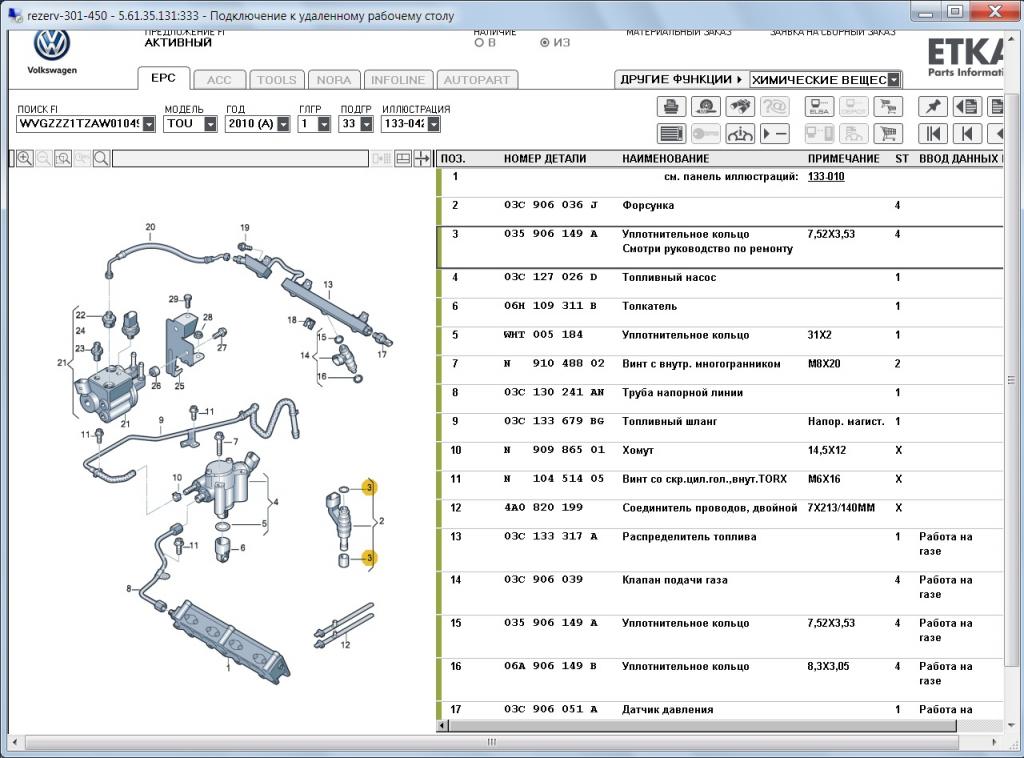Screen dimensions: 1024x758
Task: Click the plain magnifier icon above illustration
Action: pos(101,159)
